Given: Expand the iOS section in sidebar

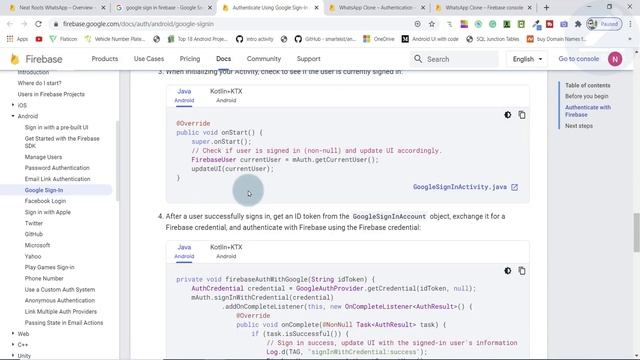Looking at the screenshot, I should (13, 105).
